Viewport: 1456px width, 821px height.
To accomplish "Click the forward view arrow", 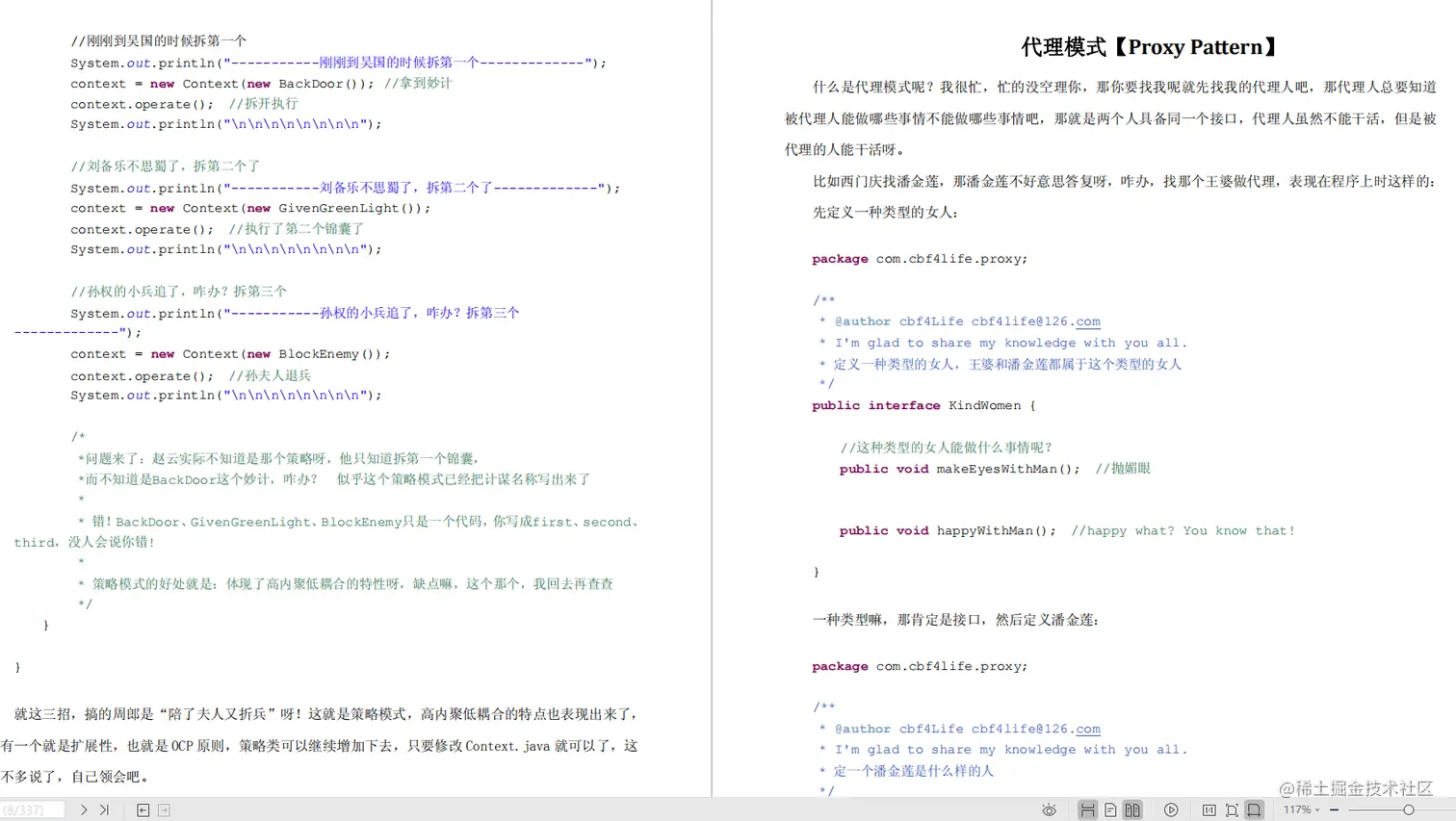I will click(166, 809).
